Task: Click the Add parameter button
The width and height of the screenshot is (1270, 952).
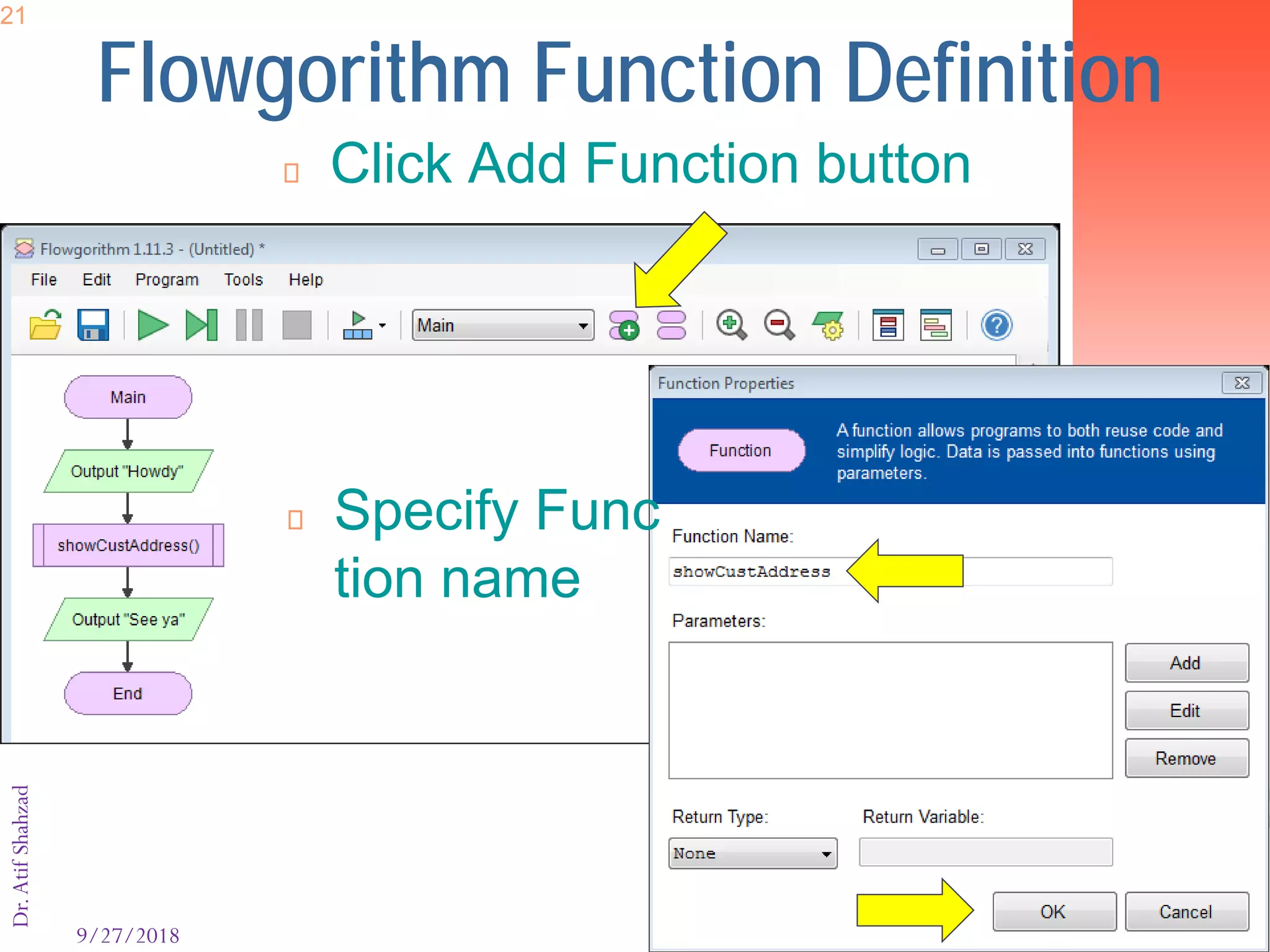Action: tap(1186, 663)
